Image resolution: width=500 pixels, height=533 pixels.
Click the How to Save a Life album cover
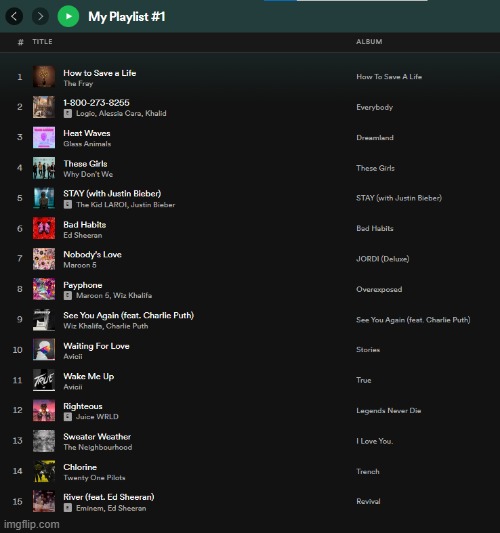[x=44, y=77]
